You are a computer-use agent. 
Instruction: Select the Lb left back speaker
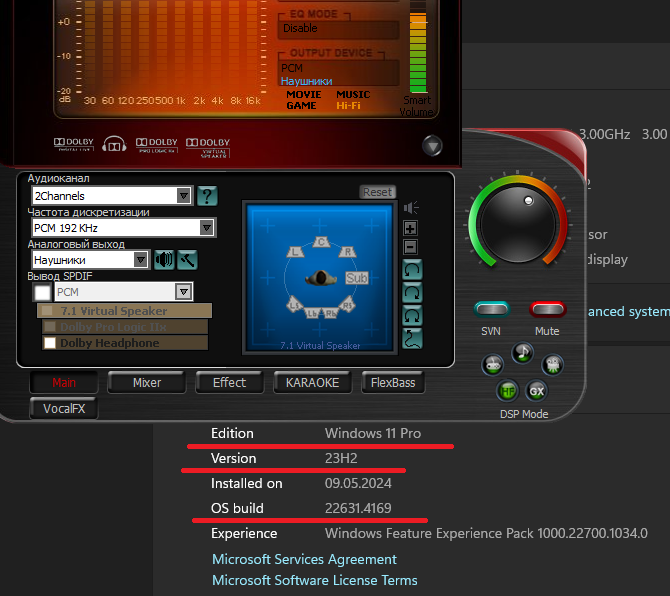311,314
